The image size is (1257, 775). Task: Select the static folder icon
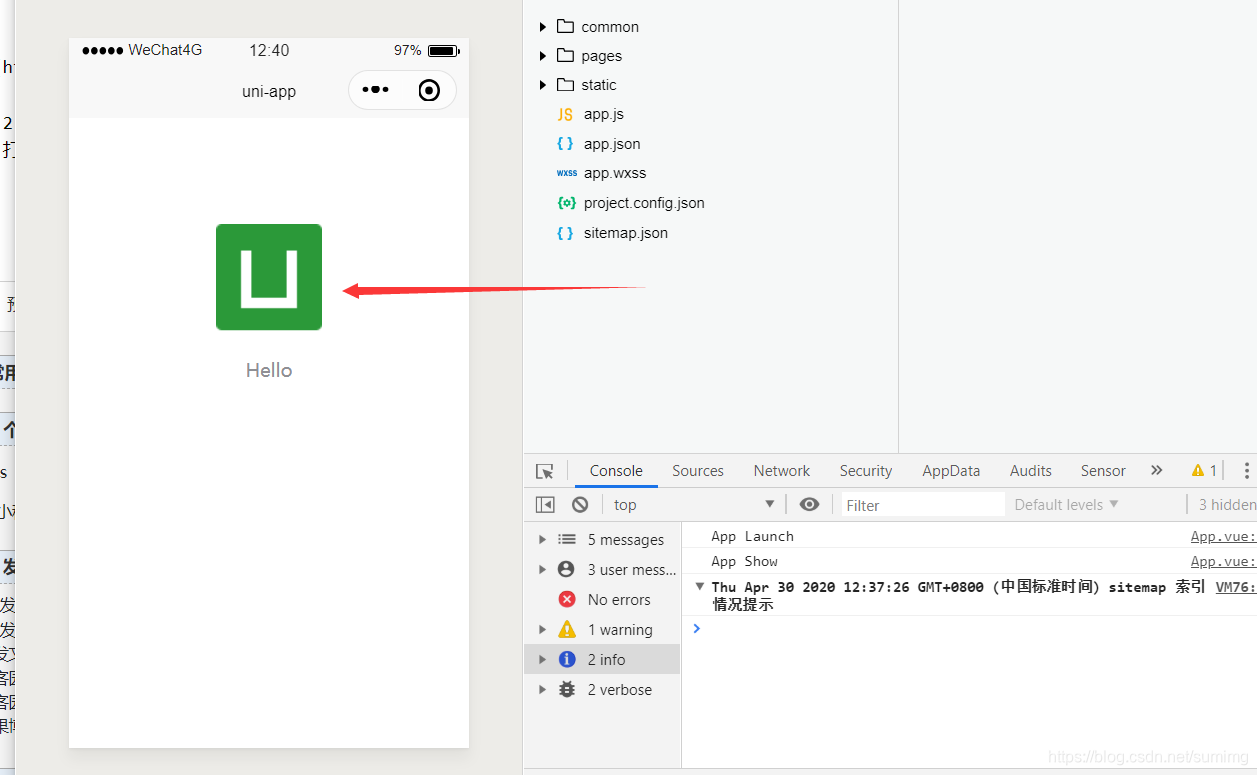[x=566, y=84]
